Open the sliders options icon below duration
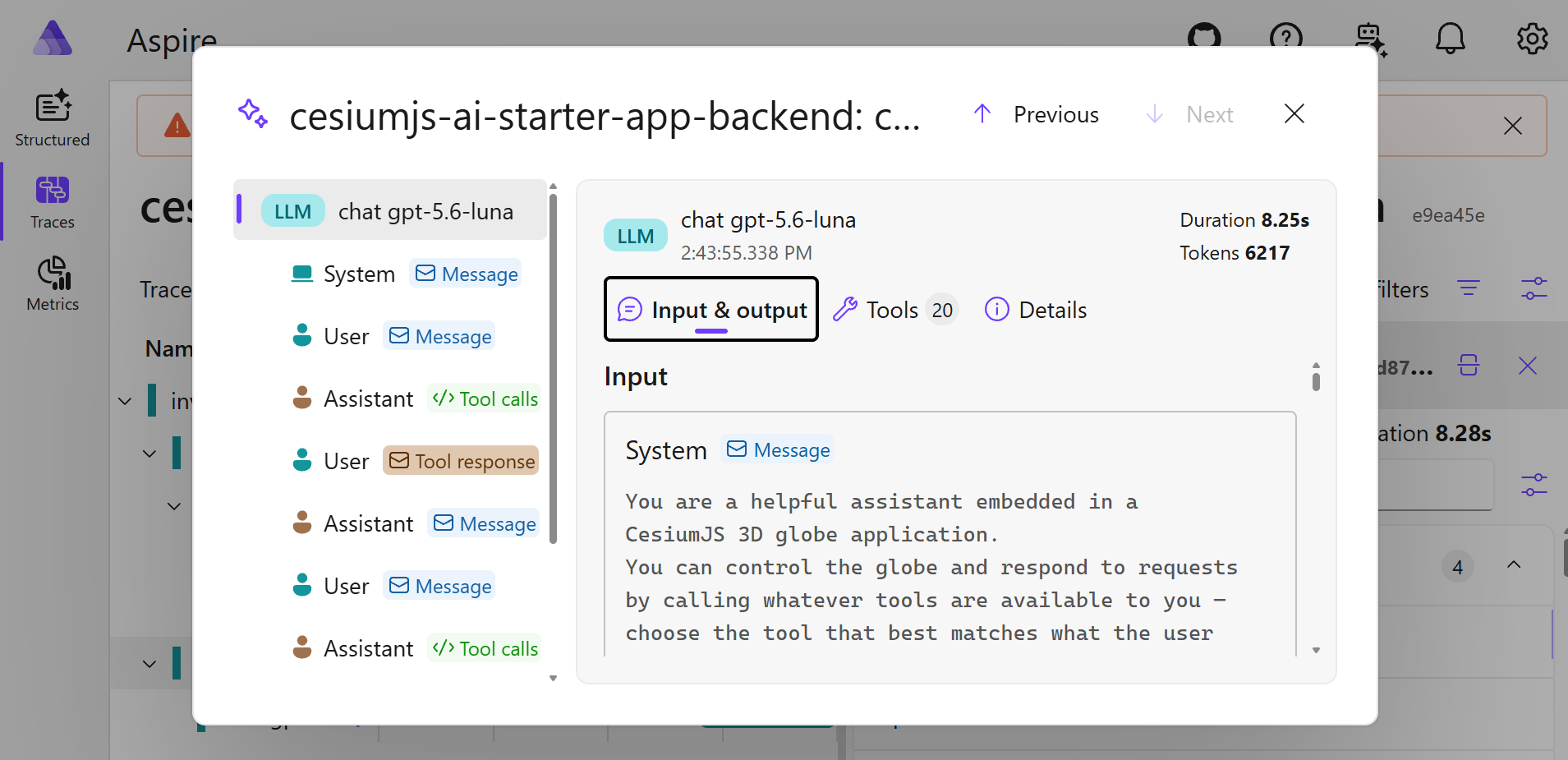 [1534, 484]
